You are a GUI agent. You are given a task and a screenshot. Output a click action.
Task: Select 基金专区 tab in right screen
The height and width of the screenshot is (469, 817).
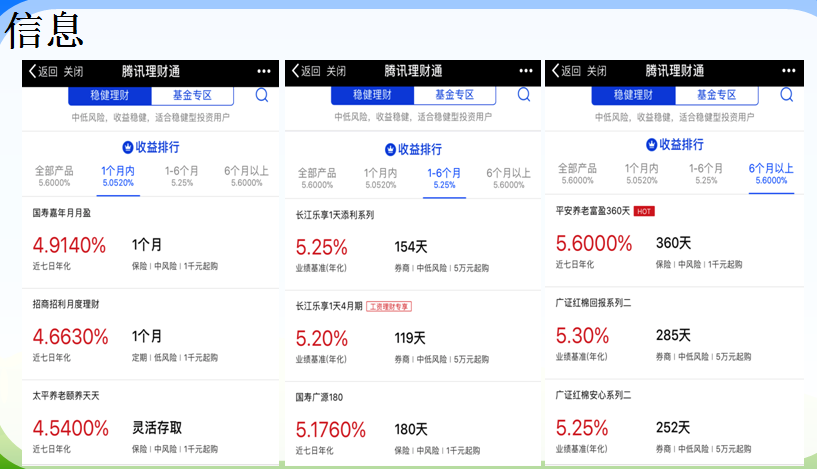[716, 95]
